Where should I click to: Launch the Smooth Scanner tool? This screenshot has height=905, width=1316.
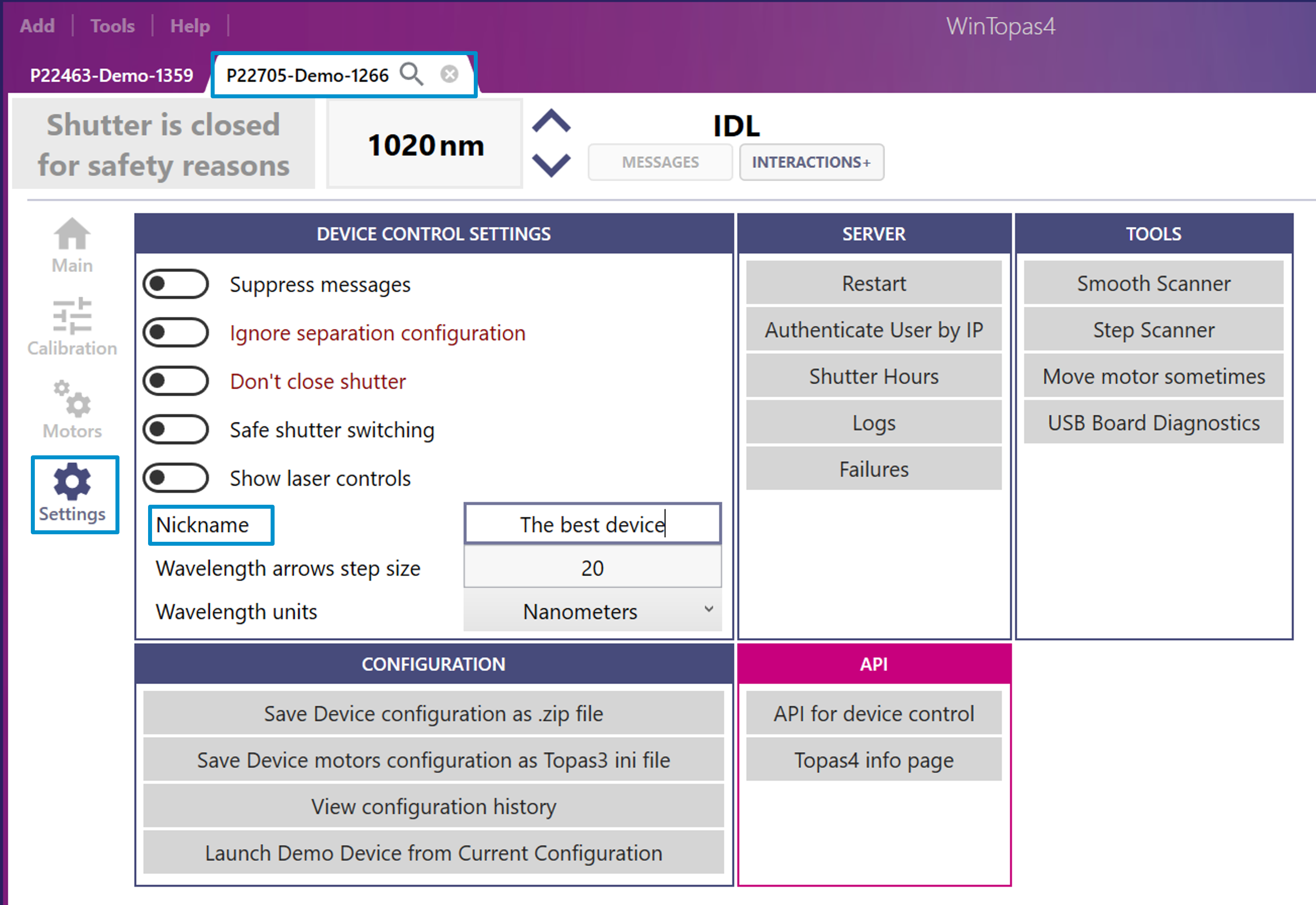pyautogui.click(x=1153, y=283)
